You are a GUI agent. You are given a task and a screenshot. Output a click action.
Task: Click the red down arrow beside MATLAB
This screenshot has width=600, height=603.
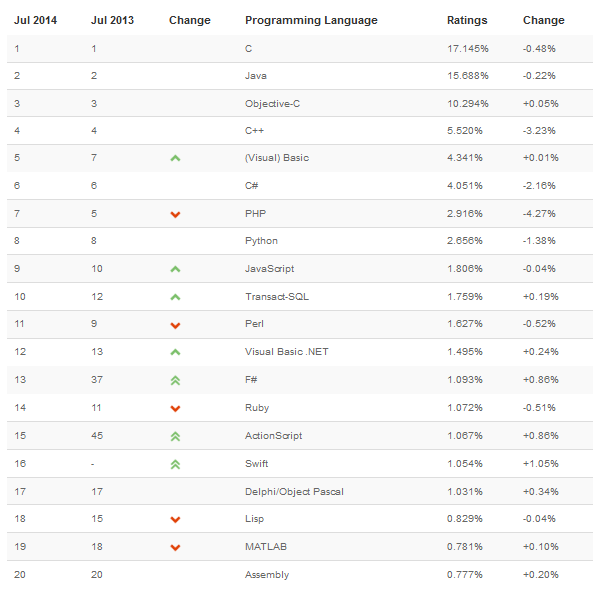coord(175,547)
